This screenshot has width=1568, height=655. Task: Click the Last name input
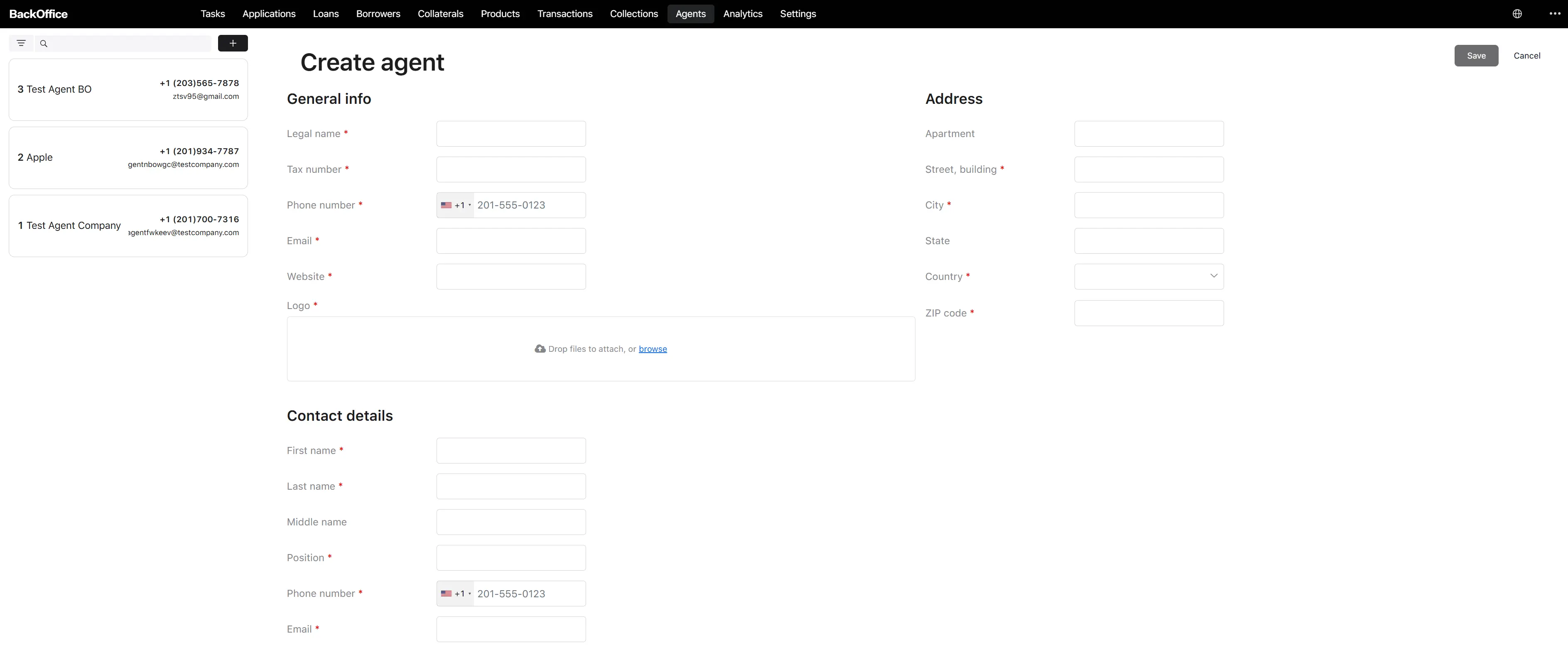511,486
